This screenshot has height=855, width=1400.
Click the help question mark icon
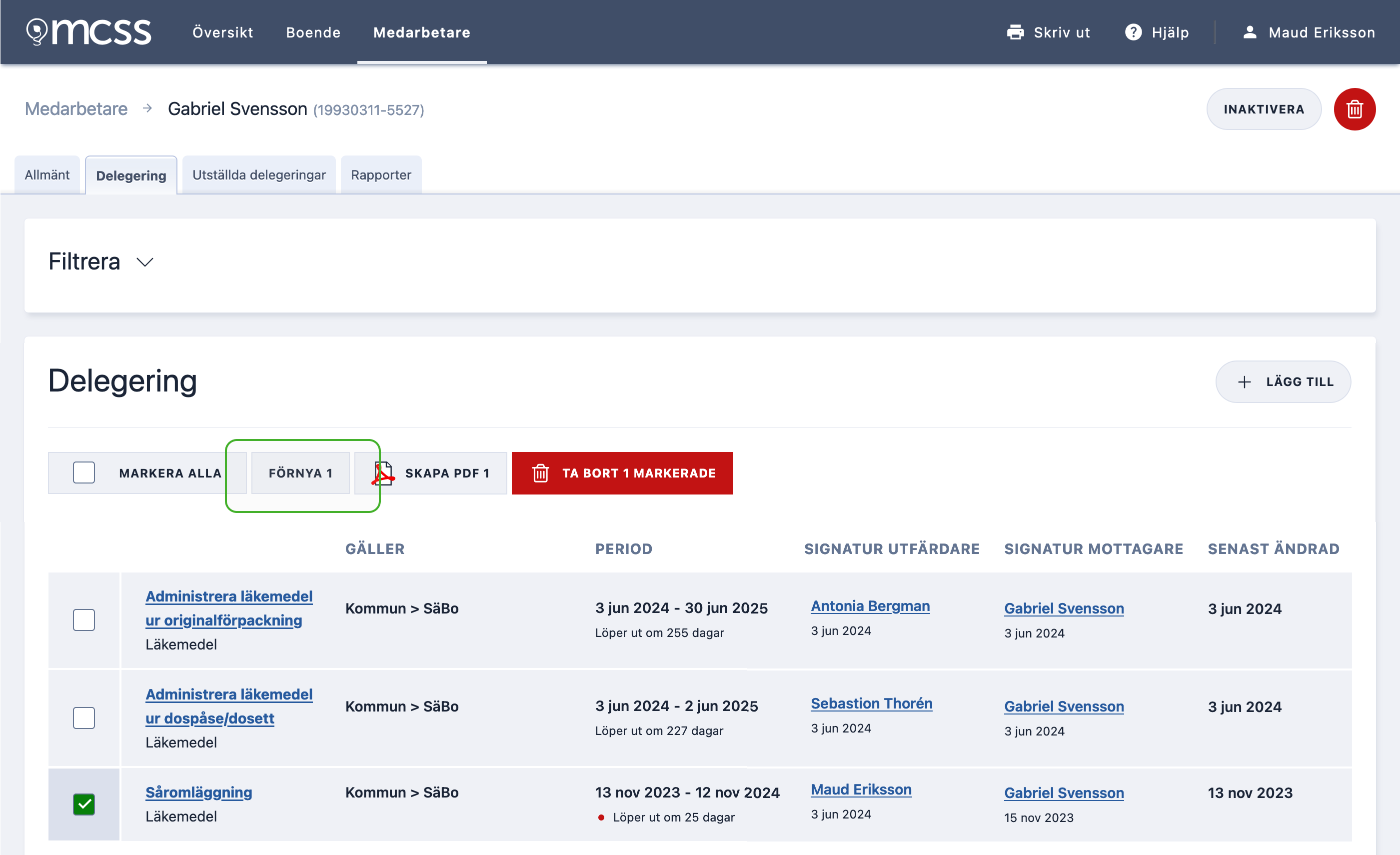click(x=1133, y=32)
